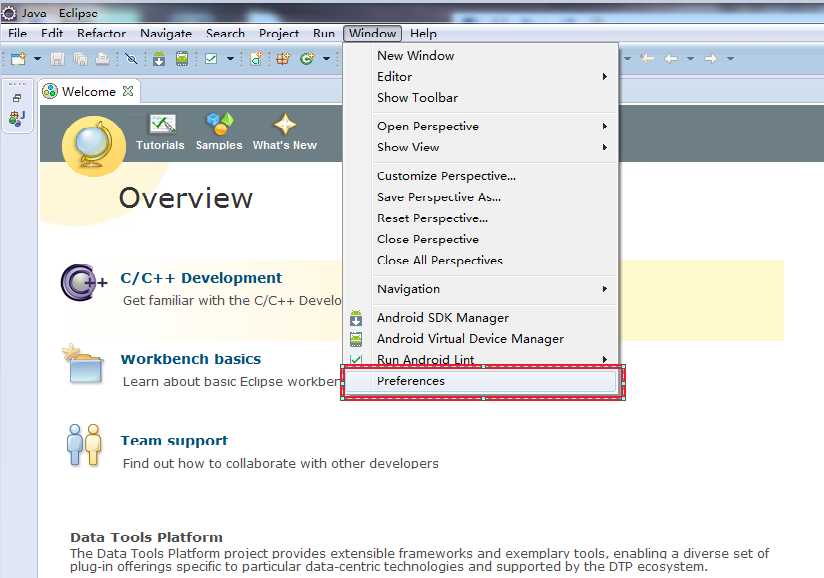Click the Workbench basics folder icon
The image size is (824, 578).
point(83,365)
